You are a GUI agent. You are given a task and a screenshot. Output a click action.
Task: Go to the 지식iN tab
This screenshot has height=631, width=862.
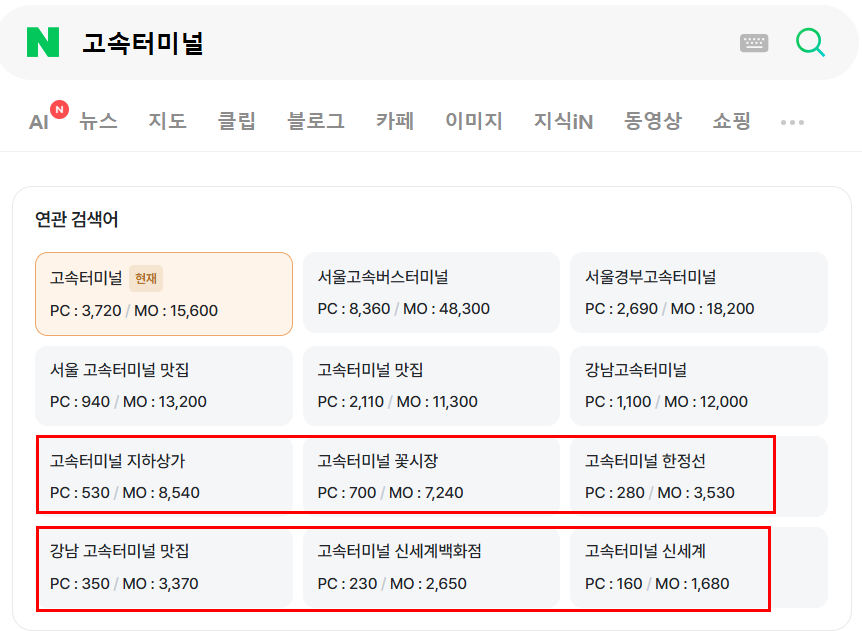point(563,121)
